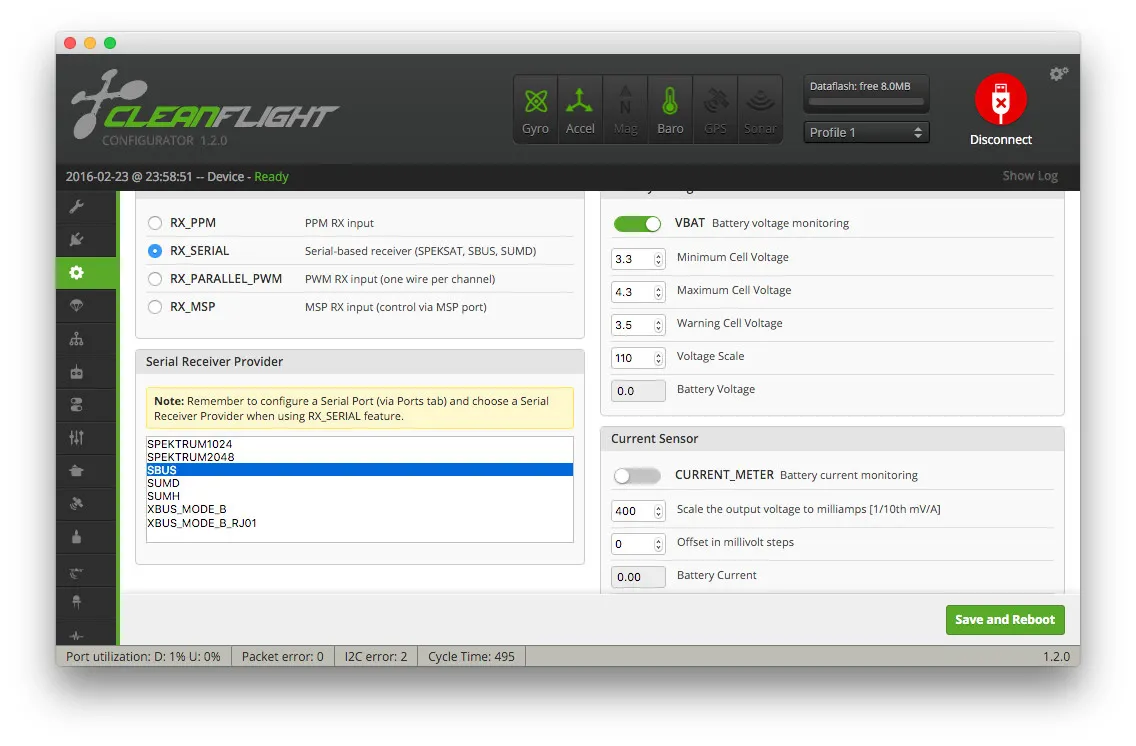Click the Voltage Scale stepper arrows
1136x746 pixels.
[x=658, y=358]
